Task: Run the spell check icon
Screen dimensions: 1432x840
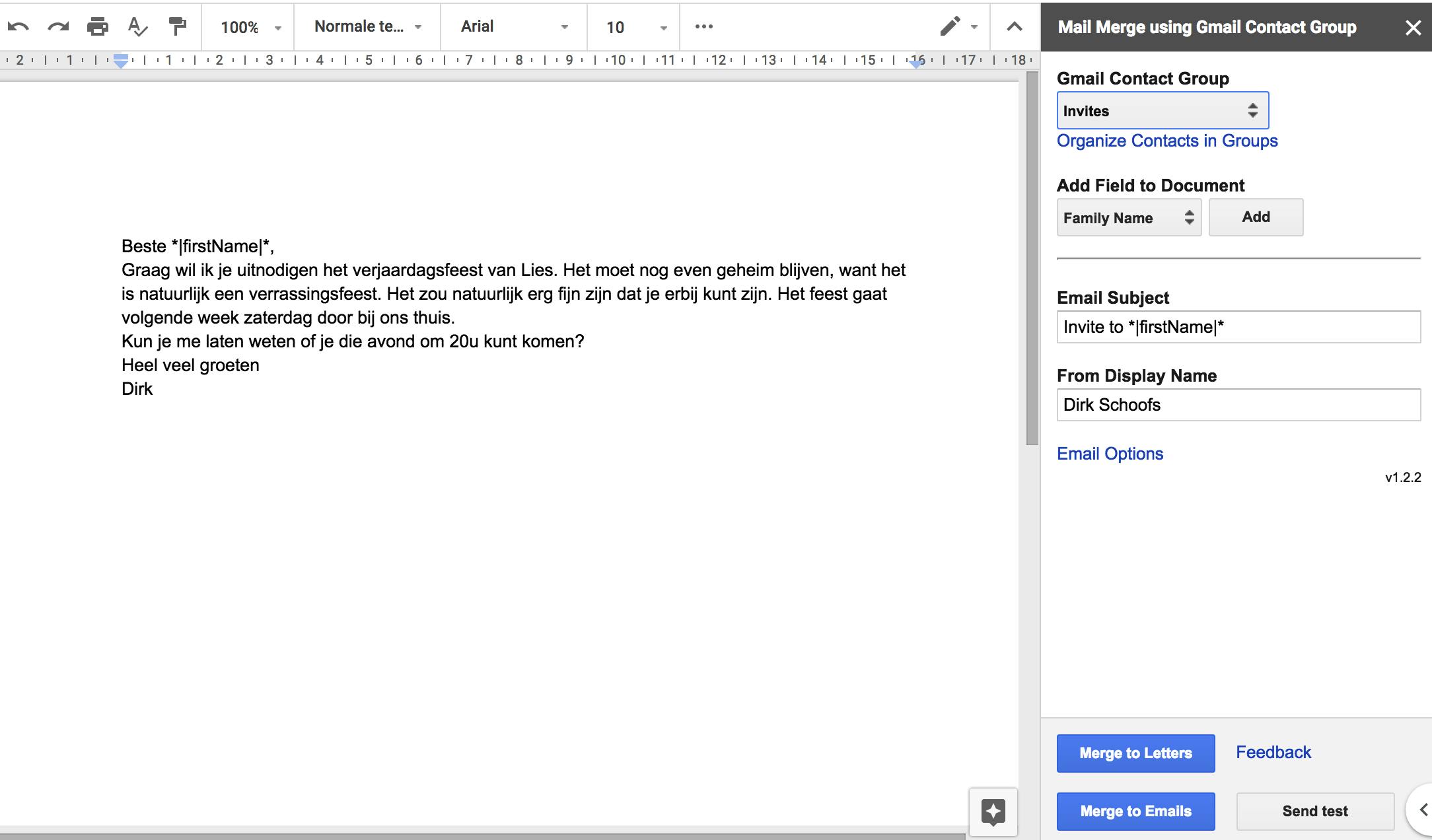Action: (x=137, y=26)
